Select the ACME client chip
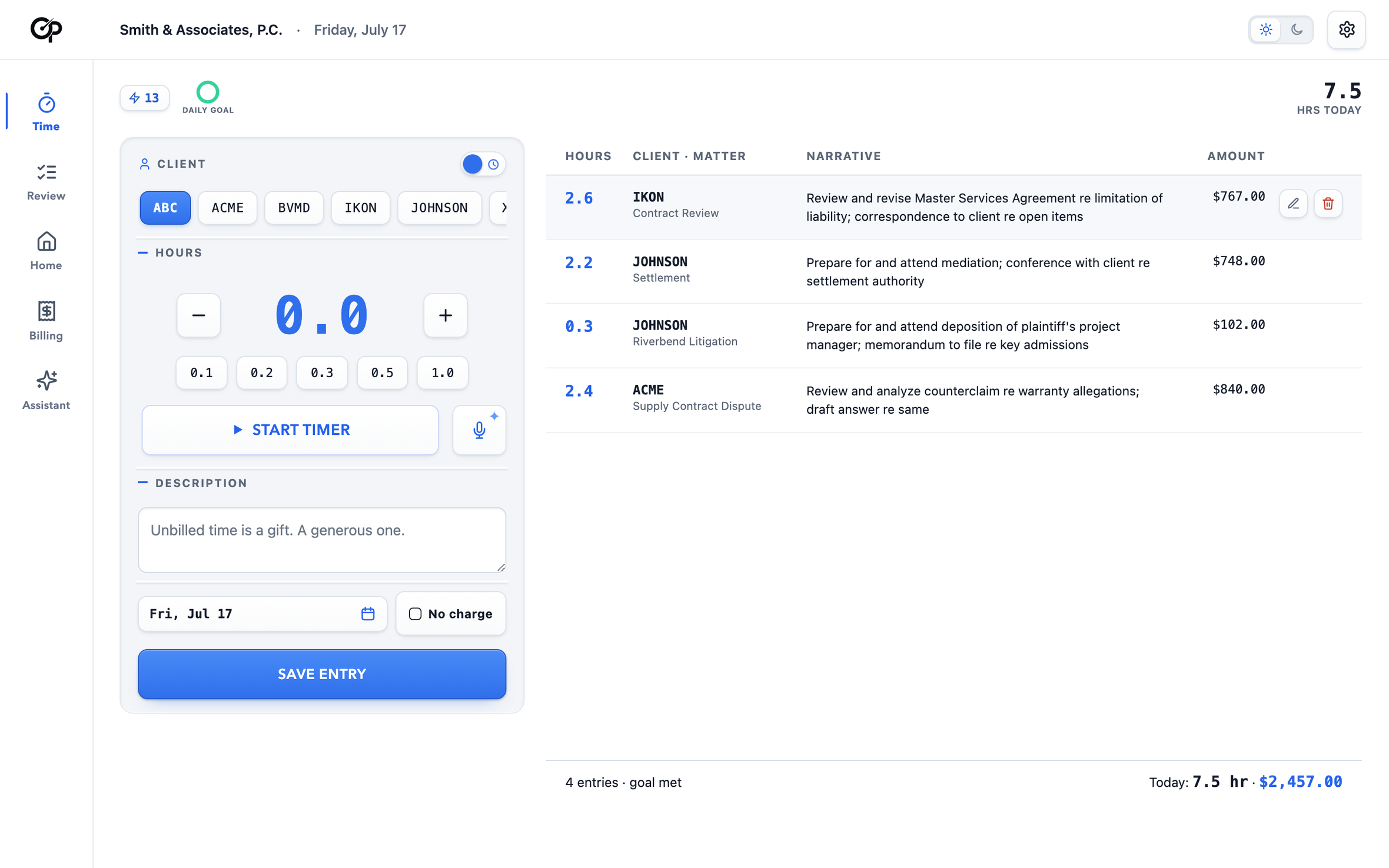 tap(227, 208)
